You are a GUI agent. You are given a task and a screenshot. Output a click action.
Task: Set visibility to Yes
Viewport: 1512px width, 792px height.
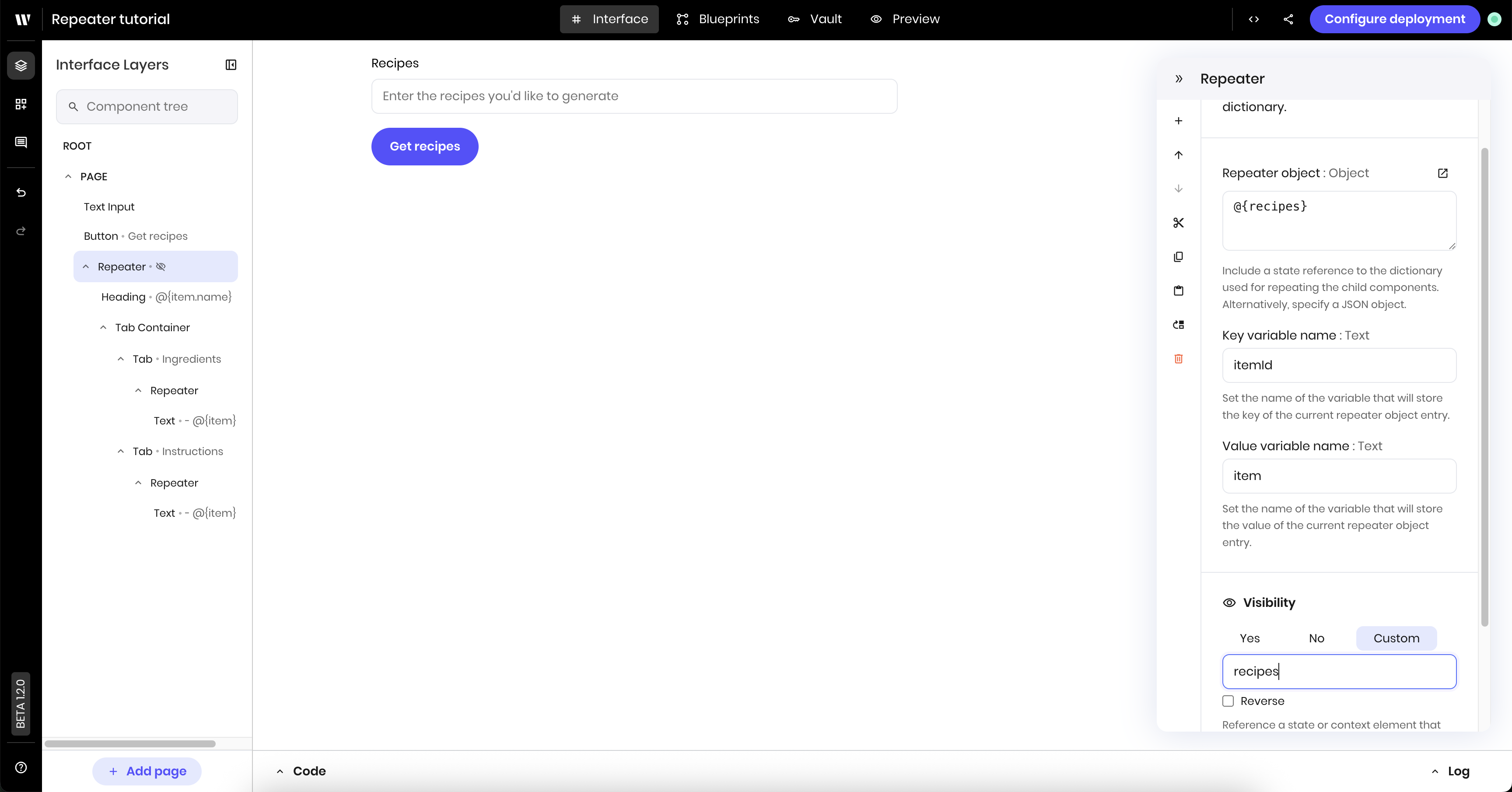click(x=1249, y=638)
